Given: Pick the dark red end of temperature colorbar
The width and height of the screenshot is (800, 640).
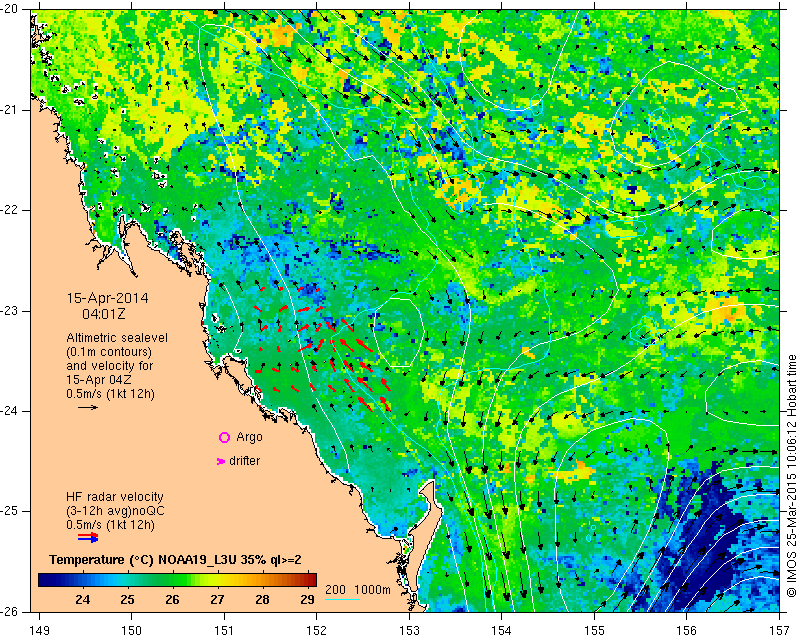Looking at the screenshot, I should pos(312,580).
